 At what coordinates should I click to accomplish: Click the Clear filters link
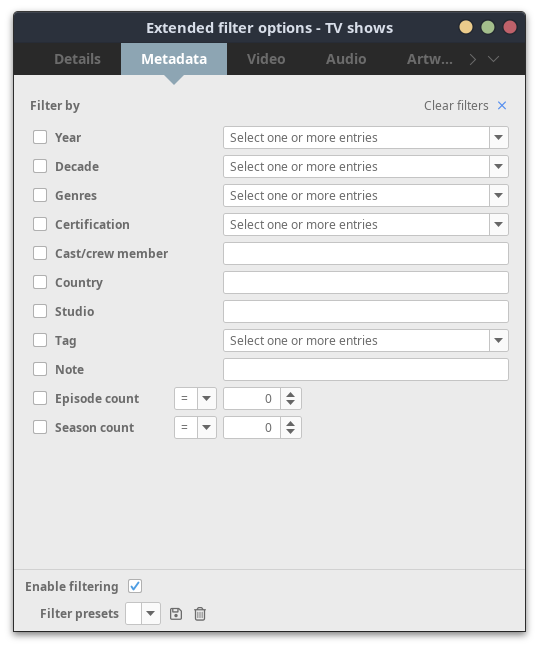coord(456,105)
